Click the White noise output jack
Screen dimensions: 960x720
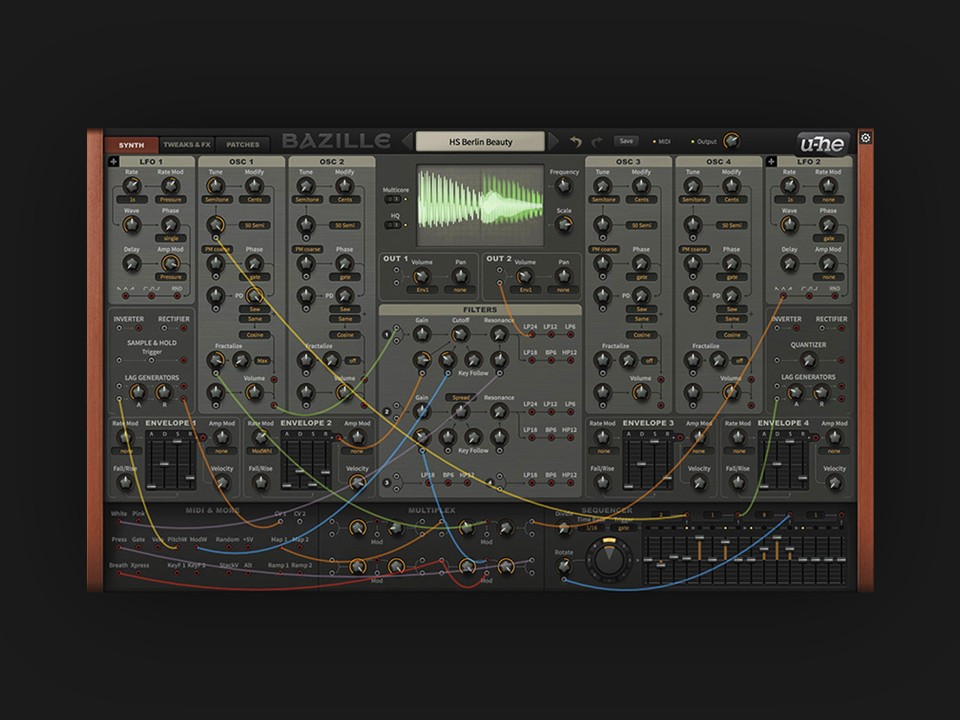click(x=119, y=522)
